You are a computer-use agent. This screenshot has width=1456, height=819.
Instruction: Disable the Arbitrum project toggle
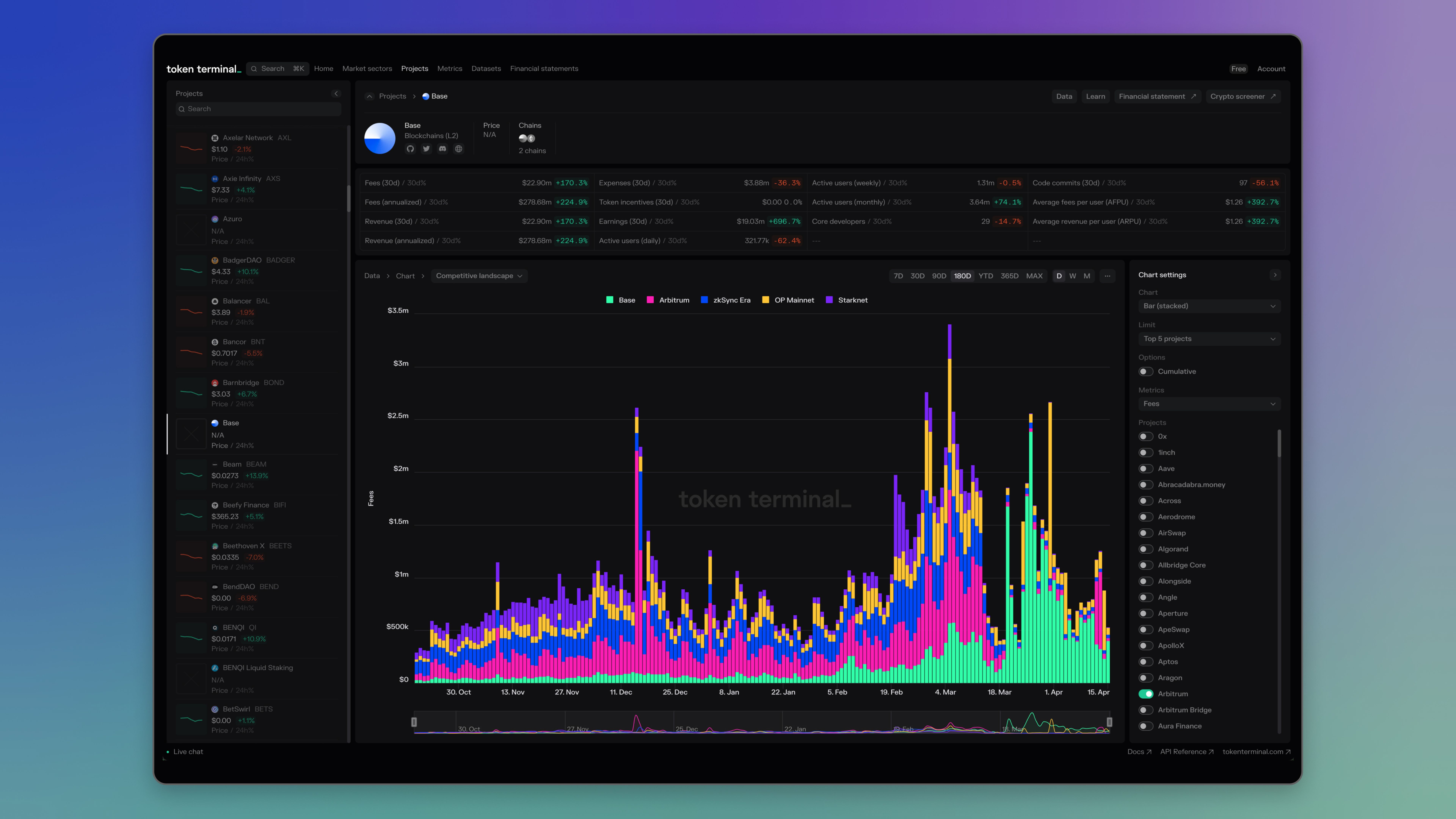1146,694
